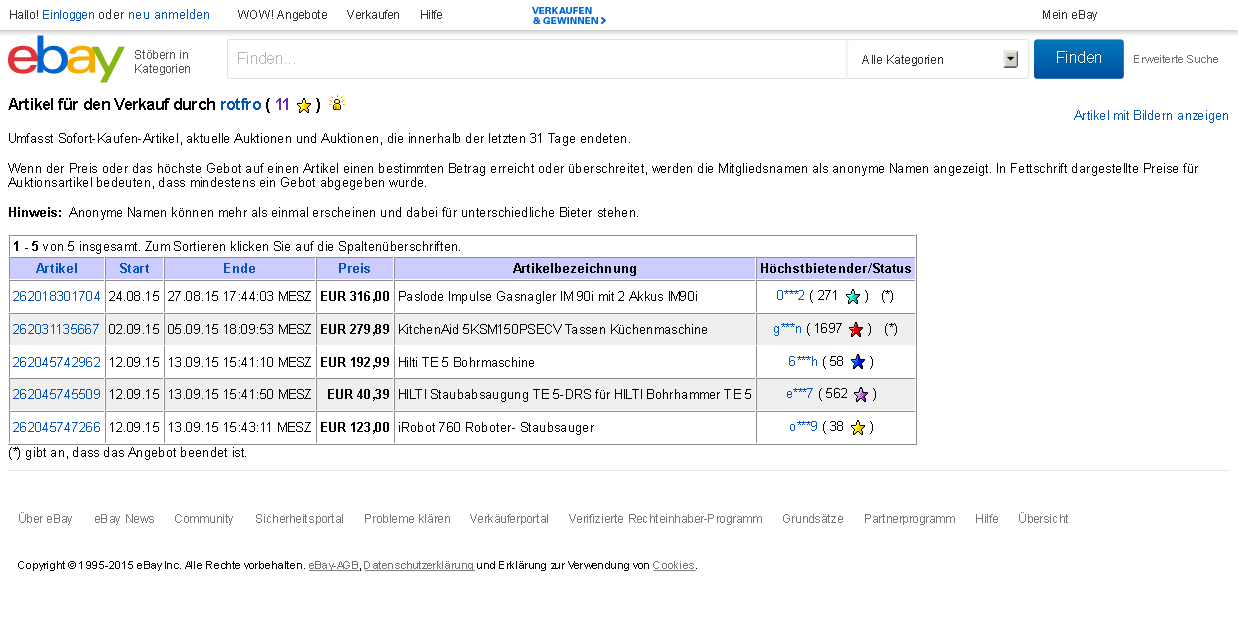Open seller profile rotfro
The width and height of the screenshot is (1238, 621).
[240, 105]
